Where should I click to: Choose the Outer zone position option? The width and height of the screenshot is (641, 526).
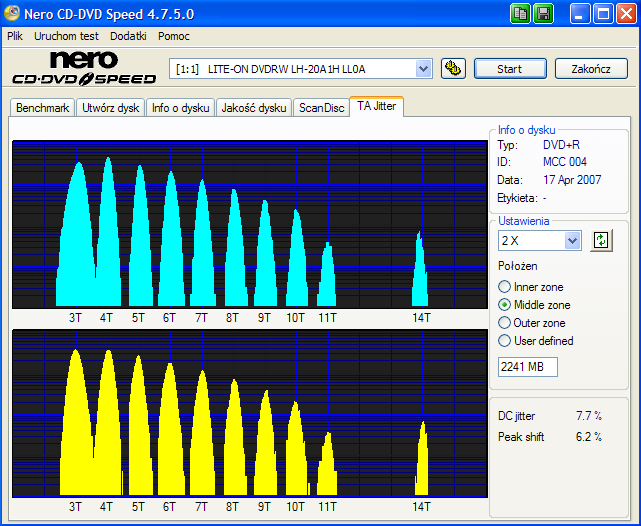505,323
